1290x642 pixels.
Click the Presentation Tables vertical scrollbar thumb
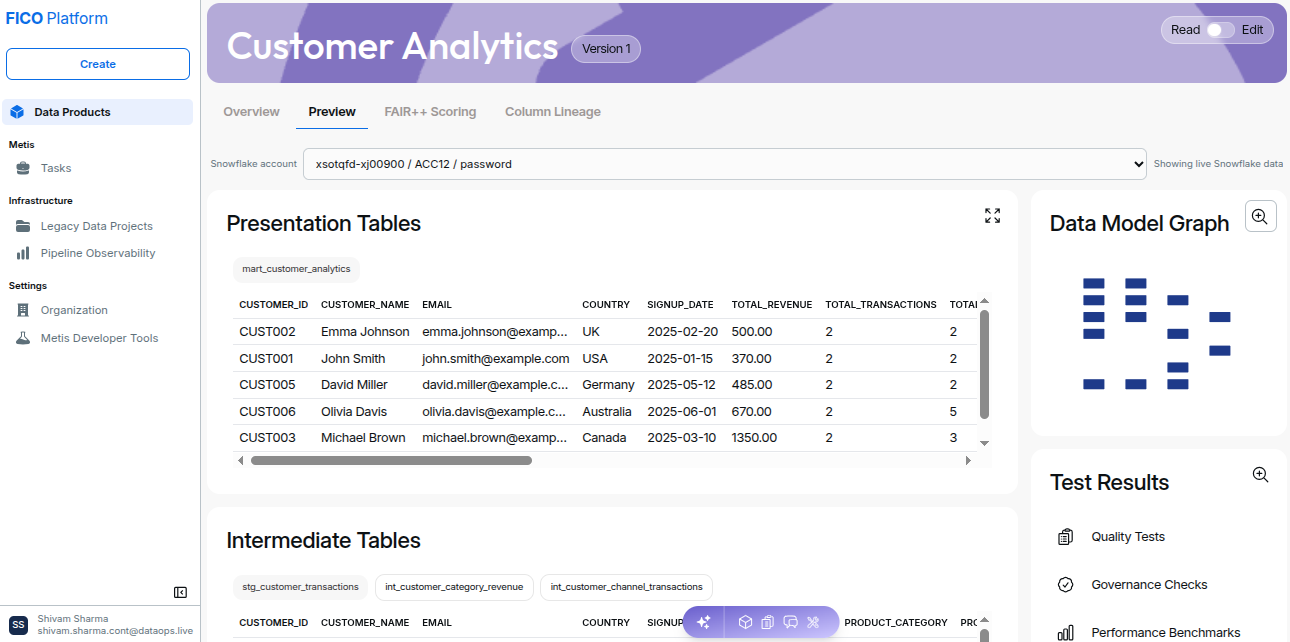tap(984, 364)
